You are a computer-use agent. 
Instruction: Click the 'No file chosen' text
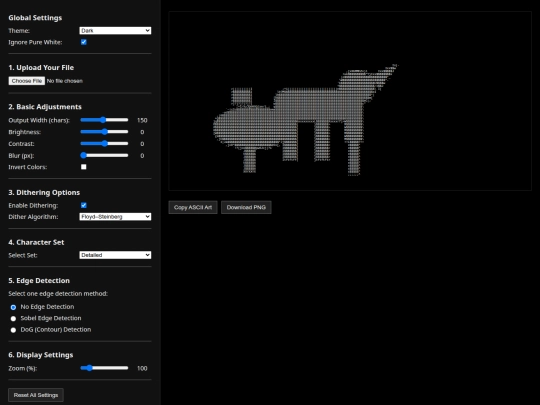click(65, 81)
